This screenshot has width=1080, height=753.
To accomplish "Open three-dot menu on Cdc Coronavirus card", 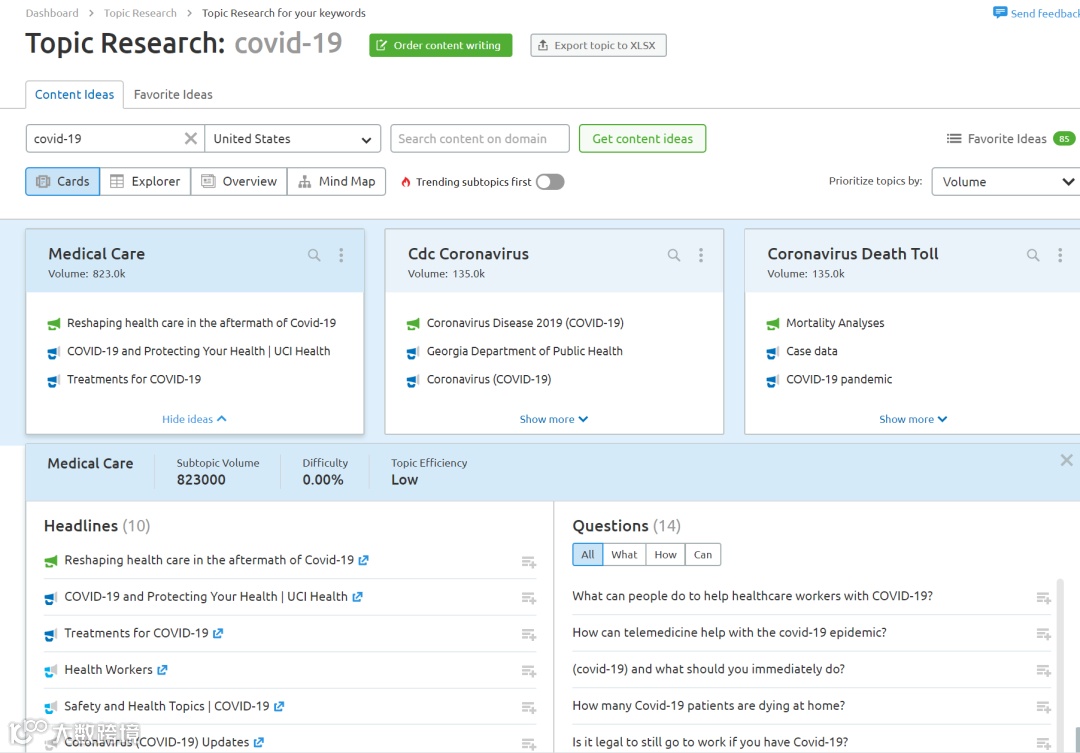I will click(x=700, y=256).
